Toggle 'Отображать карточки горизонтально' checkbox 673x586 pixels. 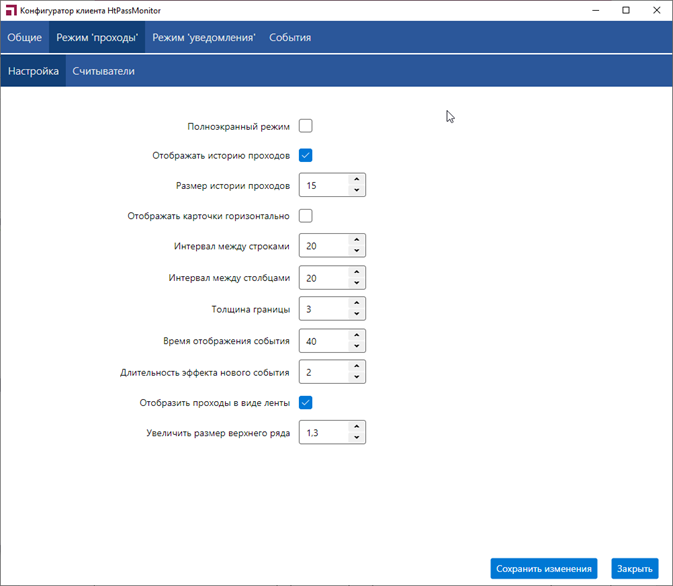pos(306,215)
